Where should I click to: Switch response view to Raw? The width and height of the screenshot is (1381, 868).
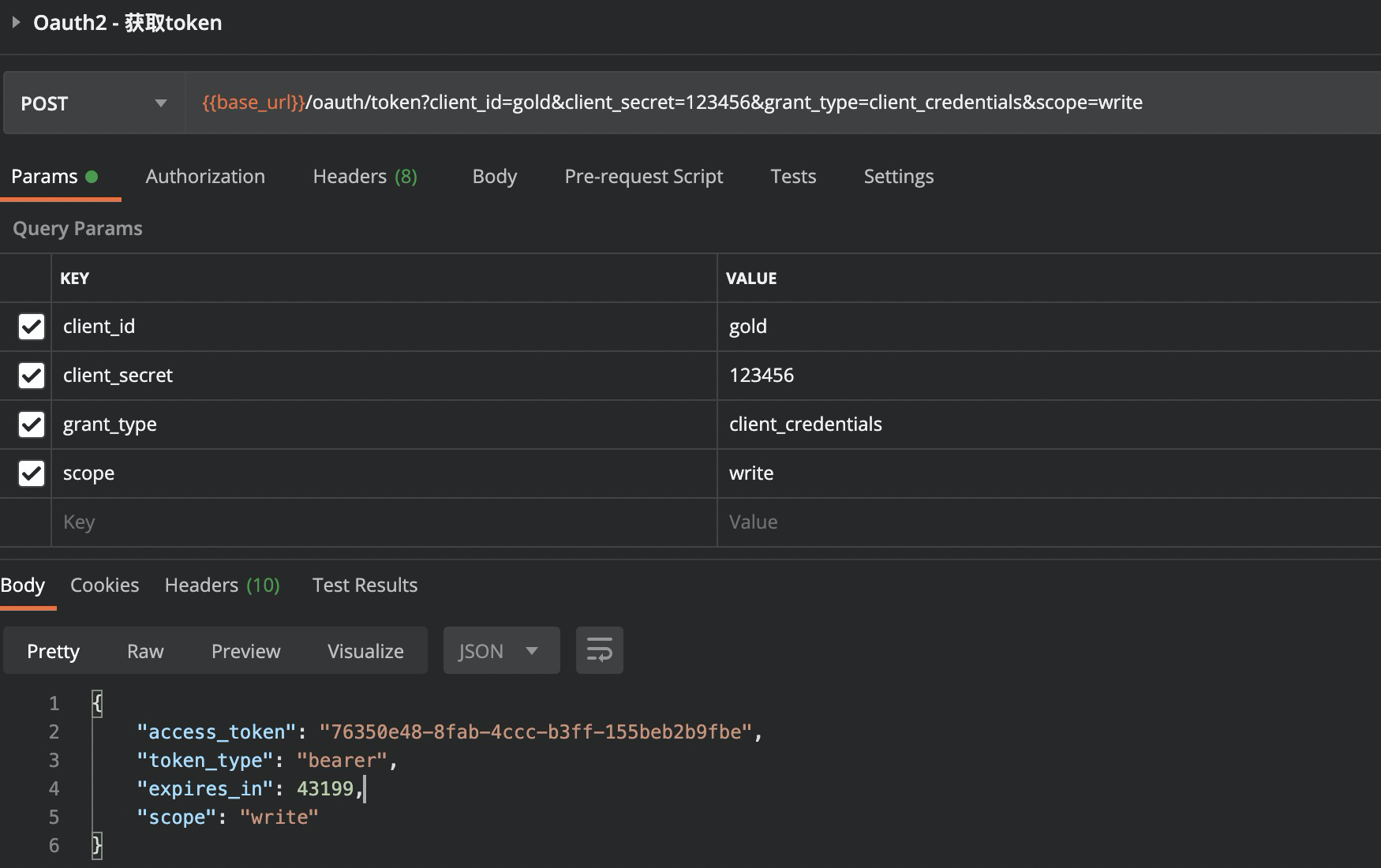(145, 652)
